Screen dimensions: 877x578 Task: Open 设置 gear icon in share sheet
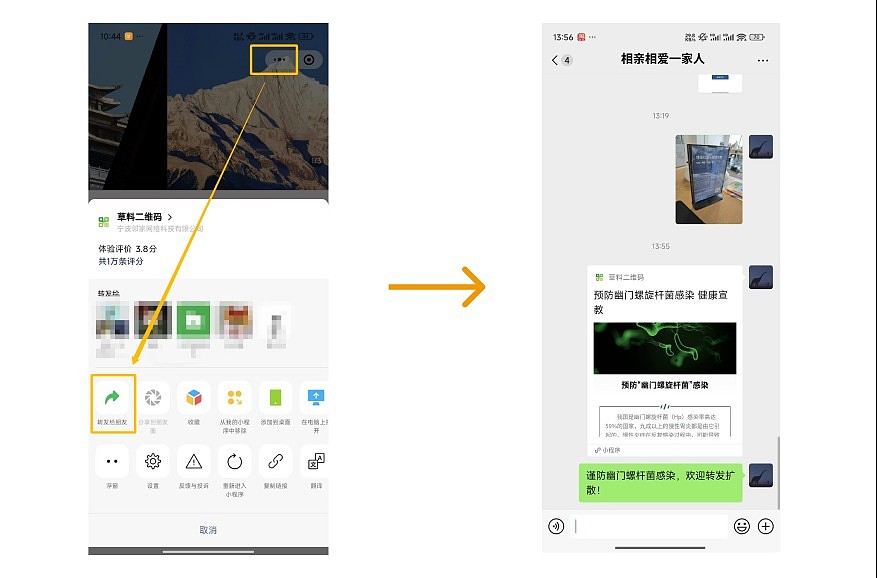click(x=153, y=461)
